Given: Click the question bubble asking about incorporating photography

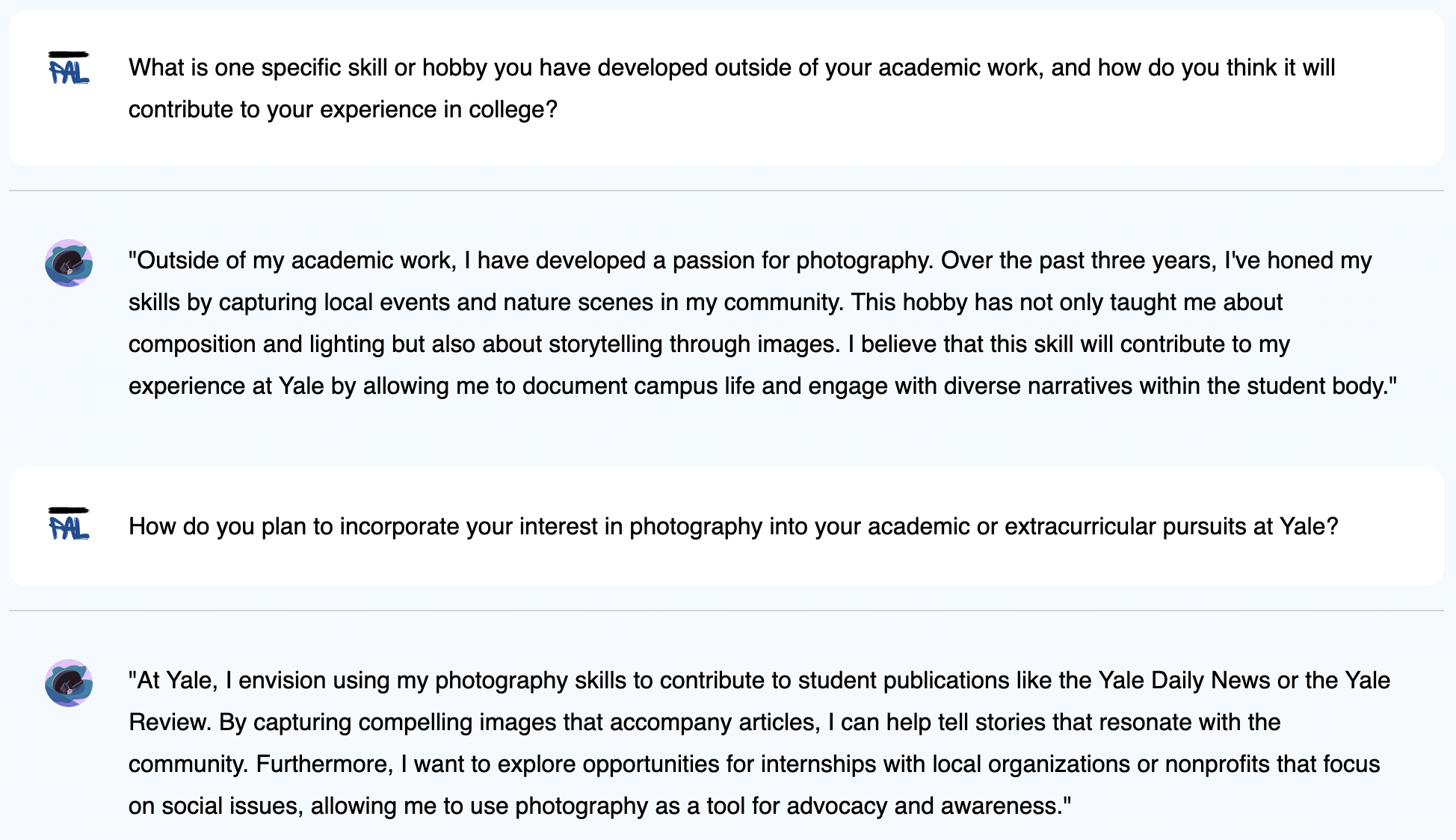Looking at the screenshot, I should coord(727,526).
